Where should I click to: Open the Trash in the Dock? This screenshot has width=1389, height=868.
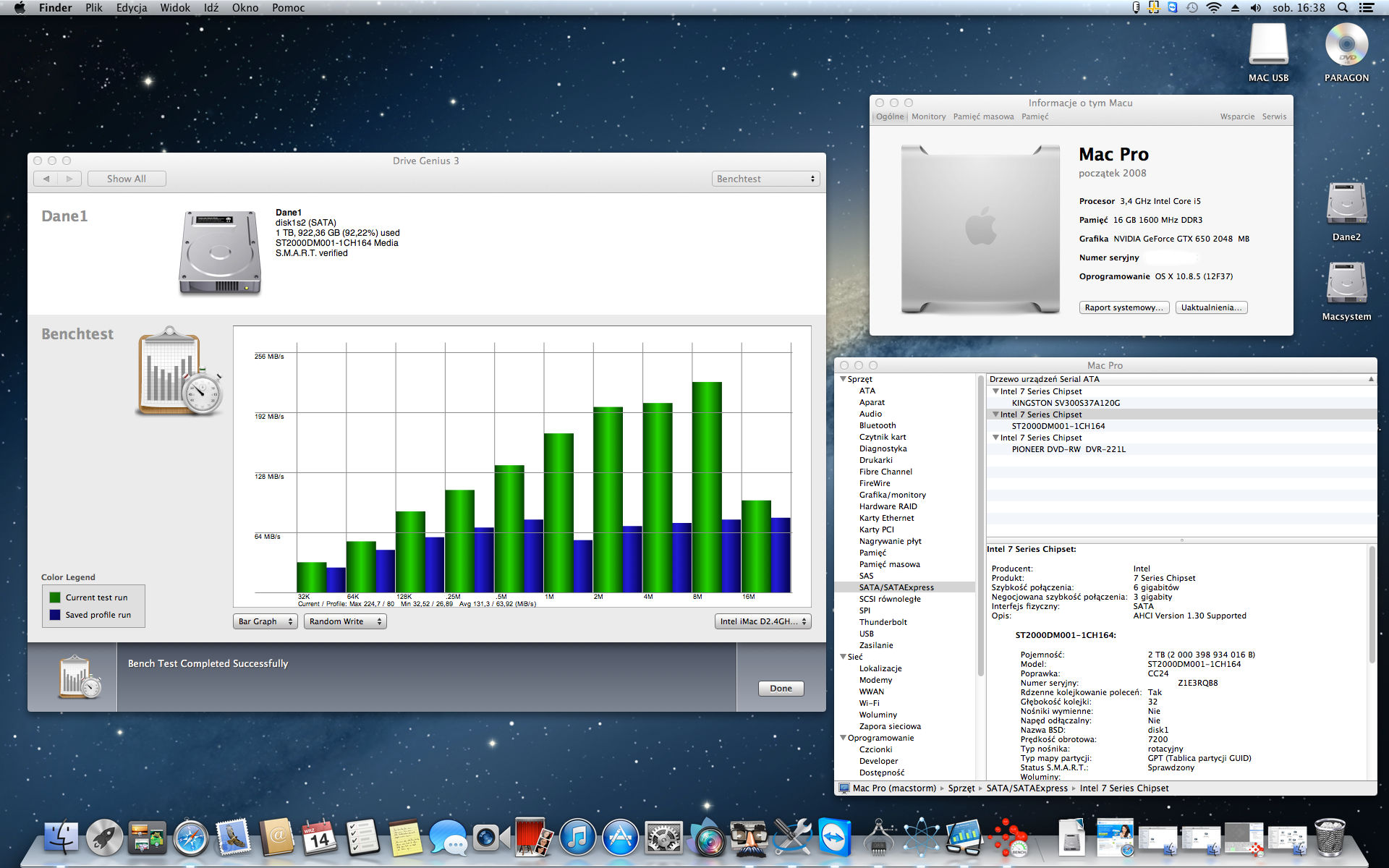pos(1330,837)
